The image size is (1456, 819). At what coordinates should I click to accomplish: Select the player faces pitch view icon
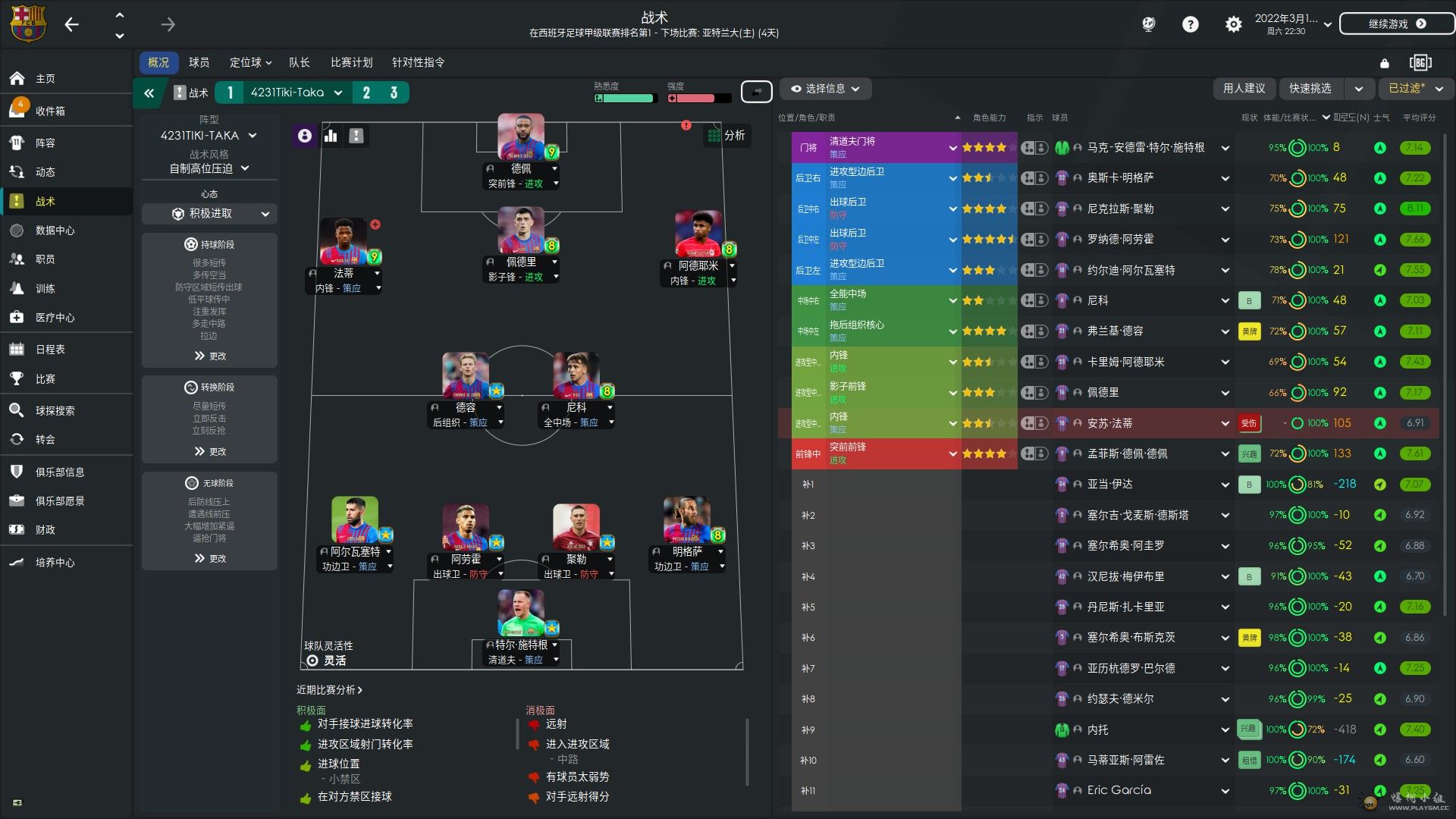pyautogui.click(x=305, y=136)
